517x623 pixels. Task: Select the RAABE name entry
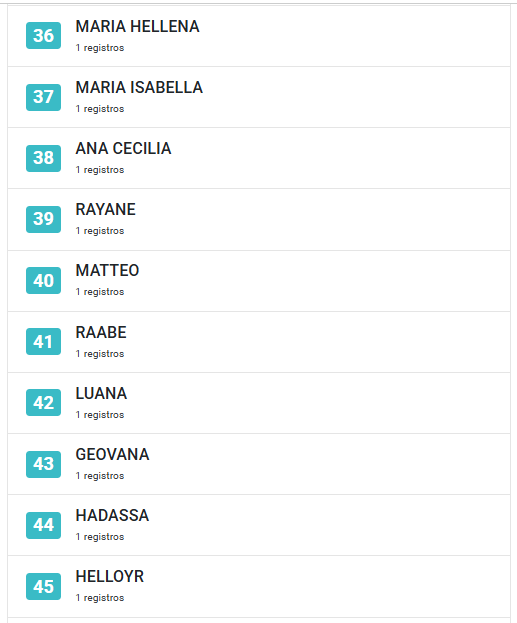101,333
